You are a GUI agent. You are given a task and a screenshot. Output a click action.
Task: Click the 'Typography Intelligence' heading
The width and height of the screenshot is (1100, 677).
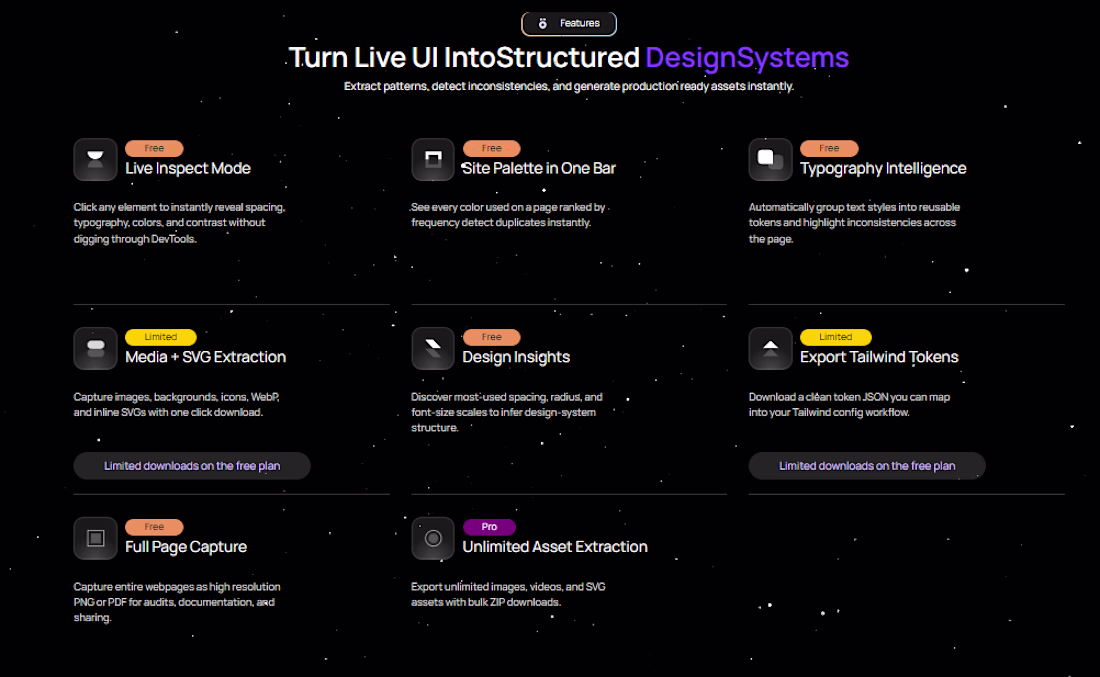point(883,168)
